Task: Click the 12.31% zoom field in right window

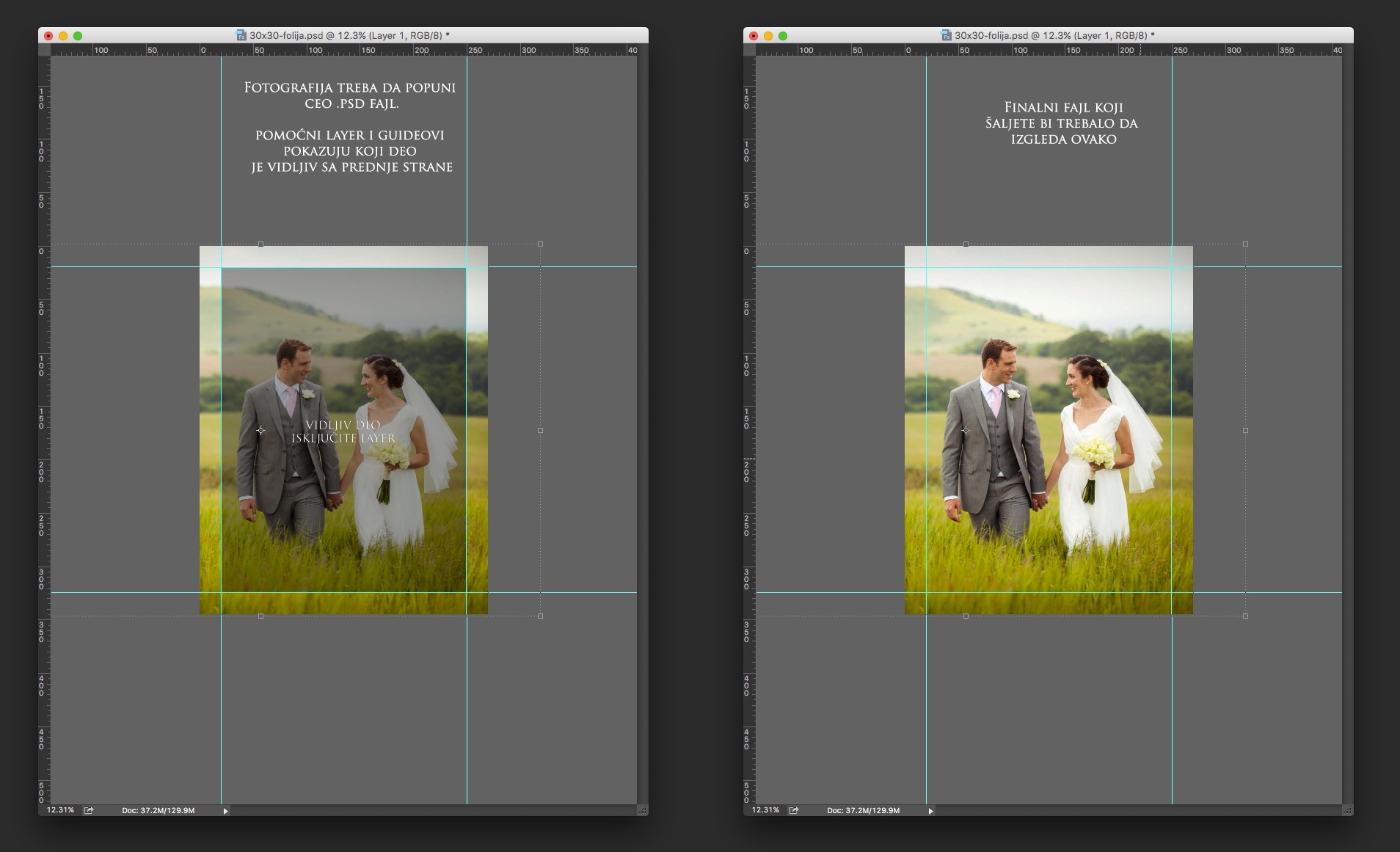Action: point(765,810)
